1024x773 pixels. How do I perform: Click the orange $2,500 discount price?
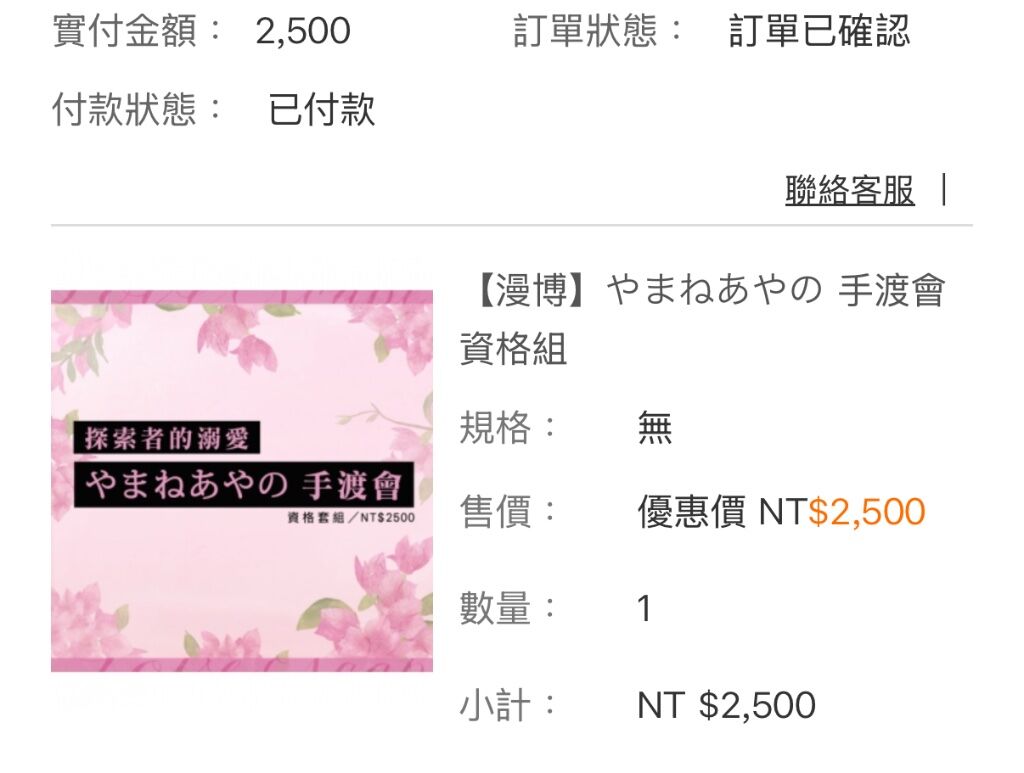[867, 511]
